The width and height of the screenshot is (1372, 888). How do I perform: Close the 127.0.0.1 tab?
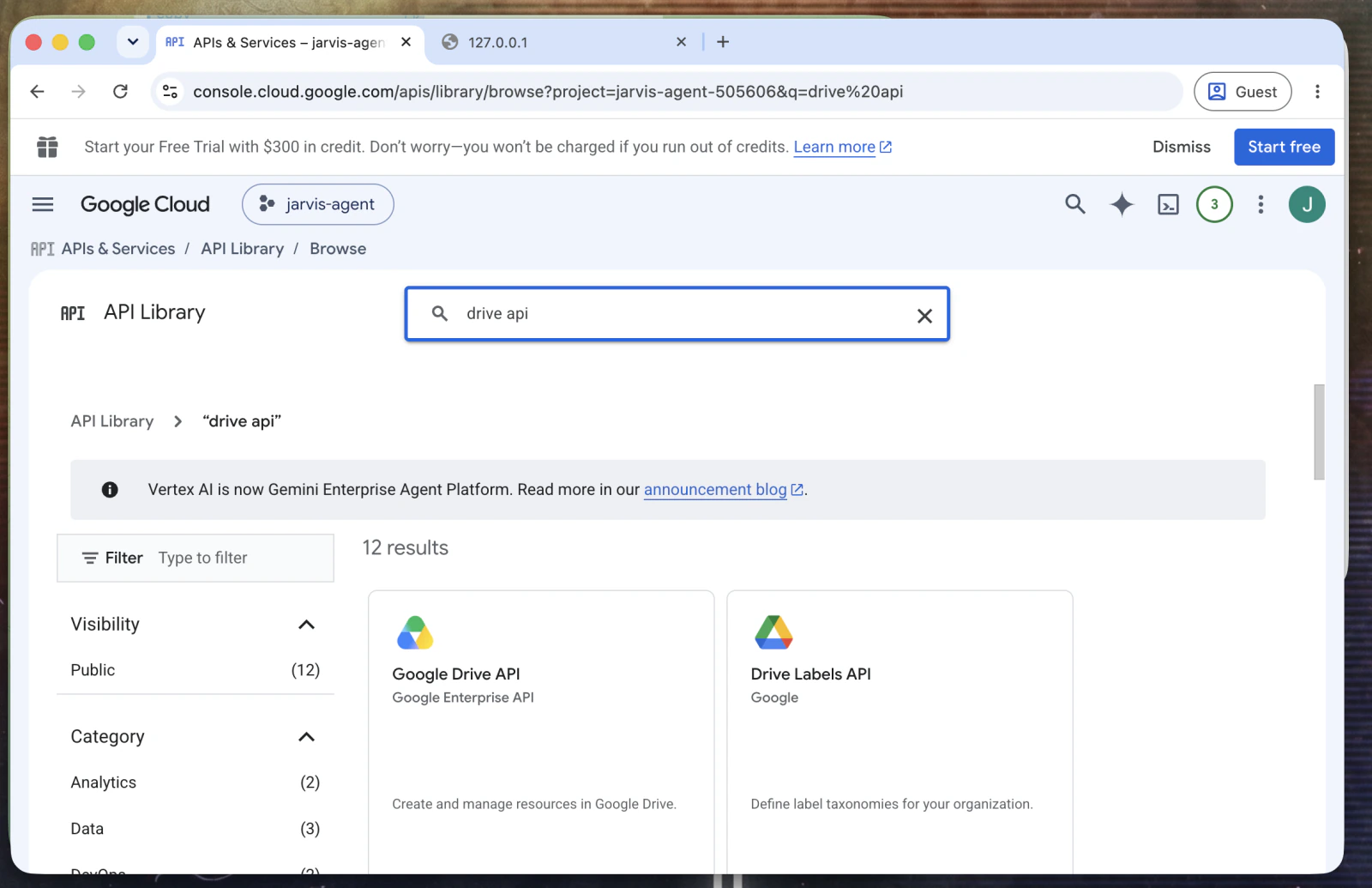tap(681, 42)
